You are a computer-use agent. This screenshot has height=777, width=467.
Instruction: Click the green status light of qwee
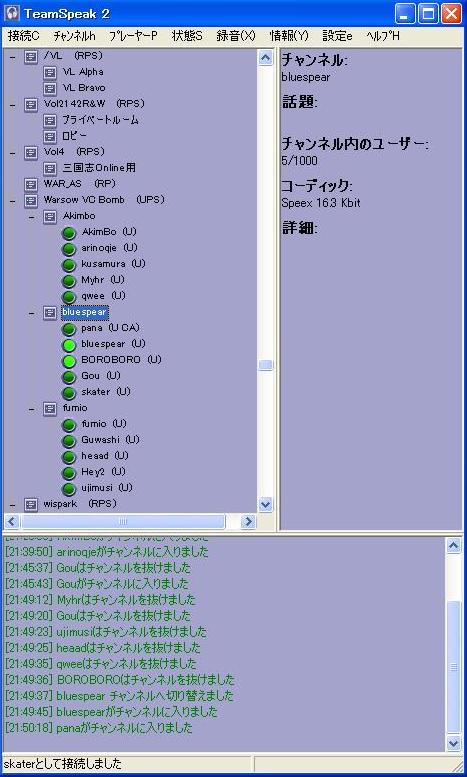click(x=68, y=296)
